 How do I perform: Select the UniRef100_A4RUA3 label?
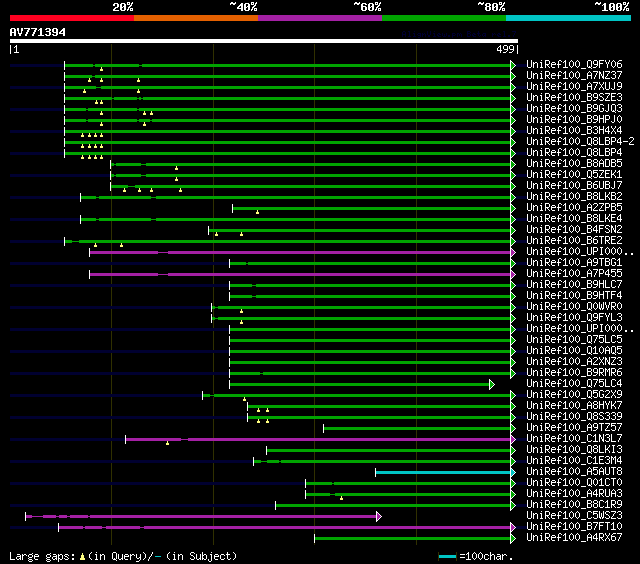point(574,494)
